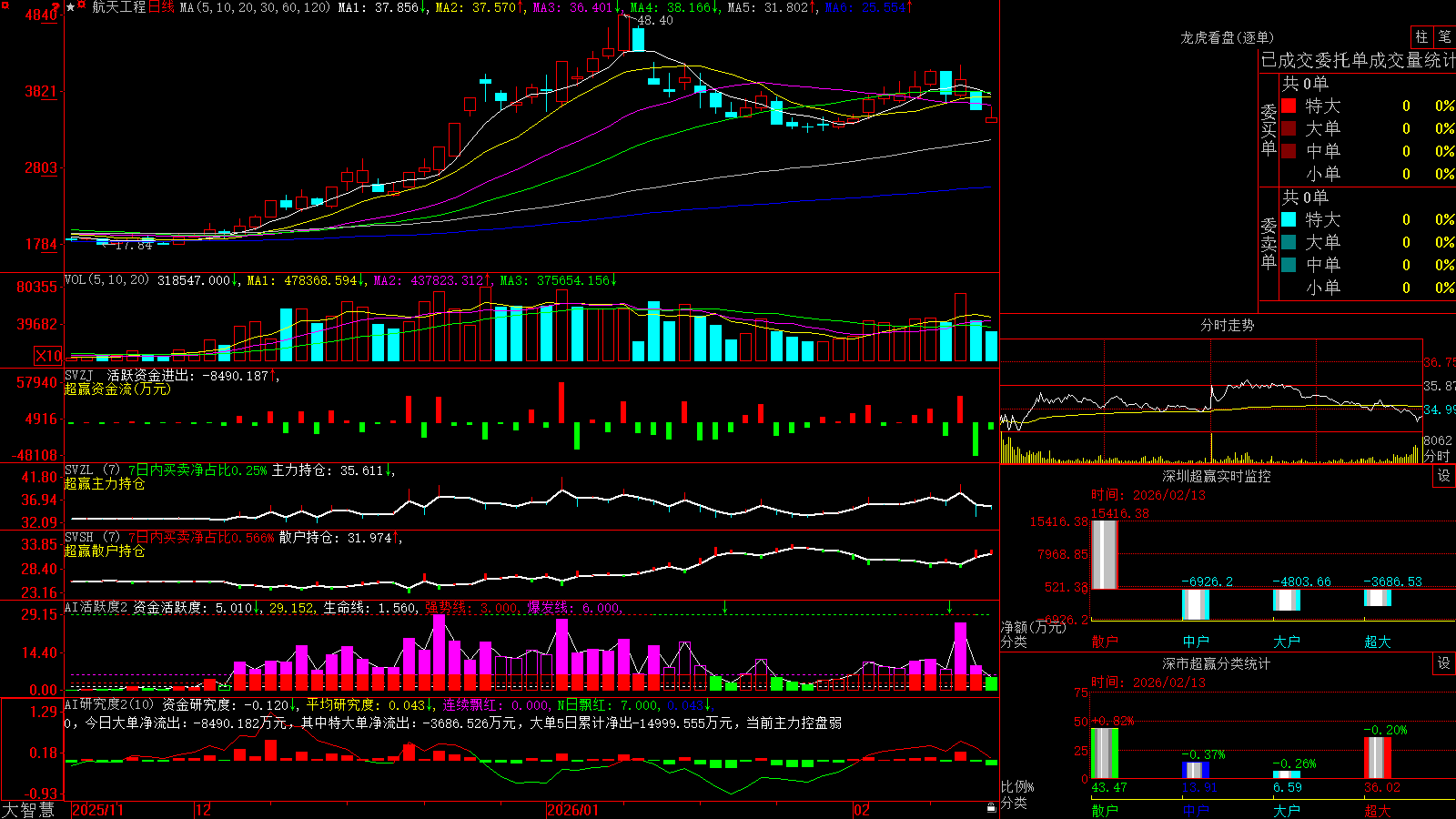
Task: Click the lock icon at chart bottom-right
Action: [992, 808]
